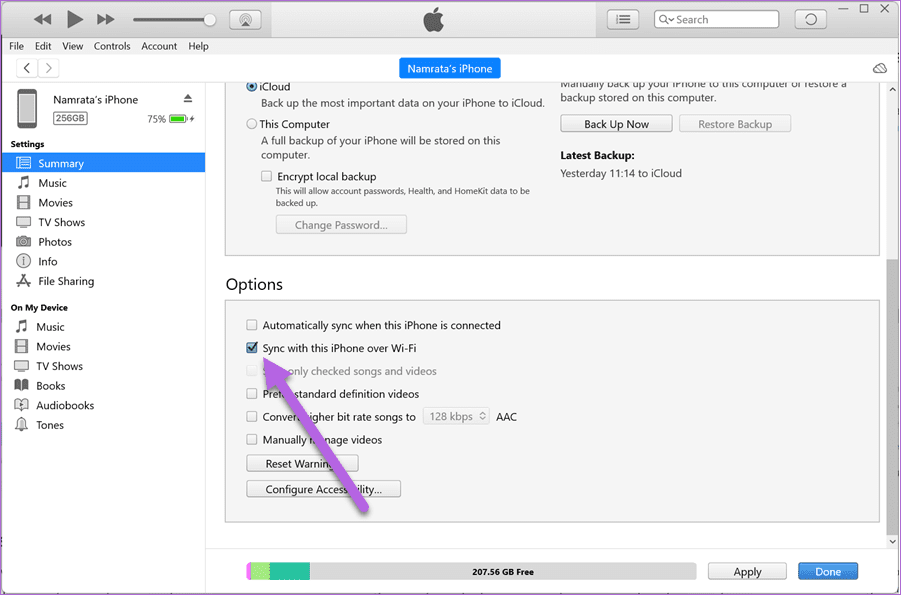The image size is (901, 595).
Task: Click the refresh circular arrow button
Action: [x=811, y=20]
